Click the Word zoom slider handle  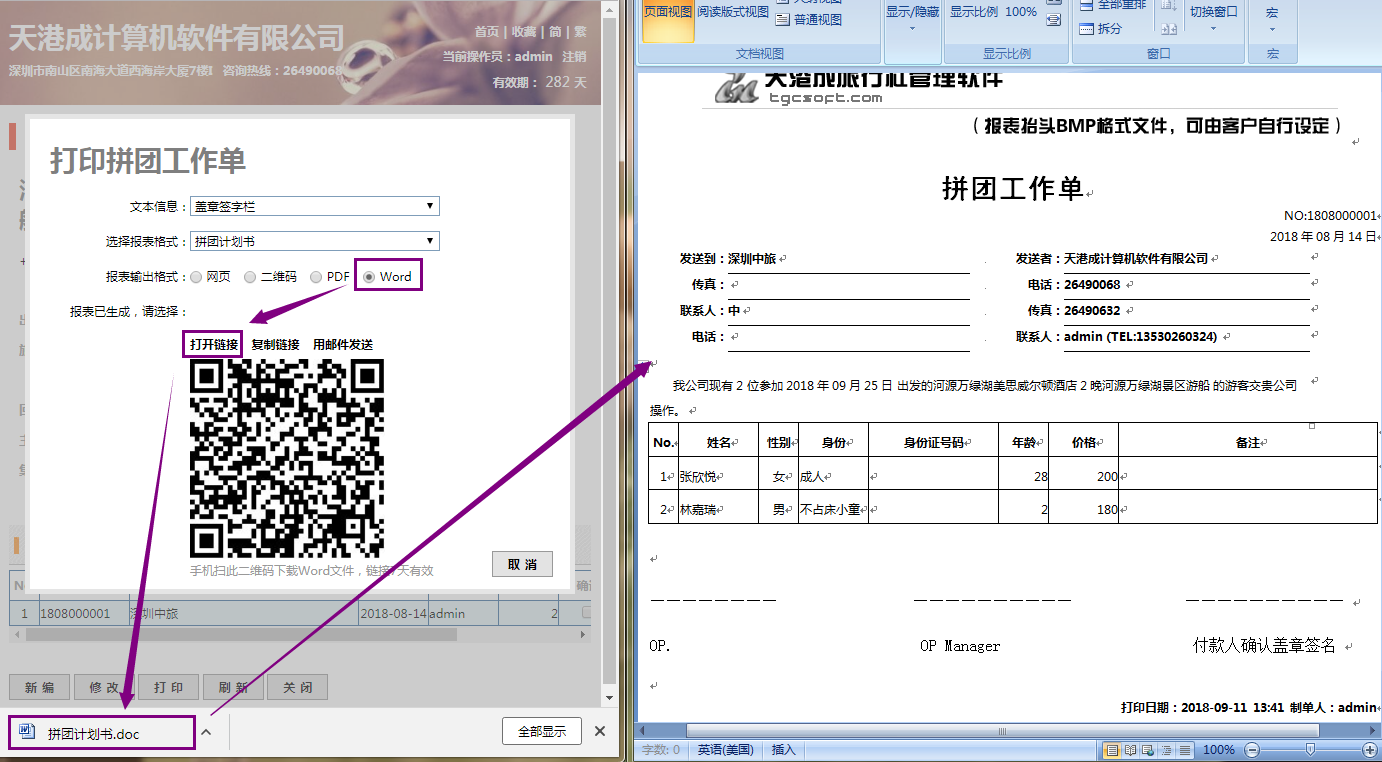tap(1310, 750)
